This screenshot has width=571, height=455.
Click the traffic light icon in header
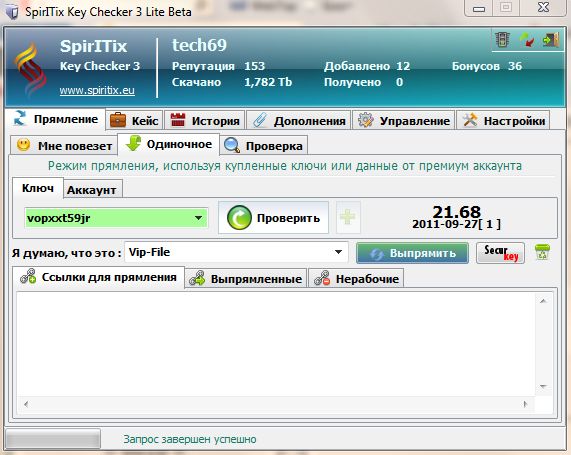tap(502, 39)
